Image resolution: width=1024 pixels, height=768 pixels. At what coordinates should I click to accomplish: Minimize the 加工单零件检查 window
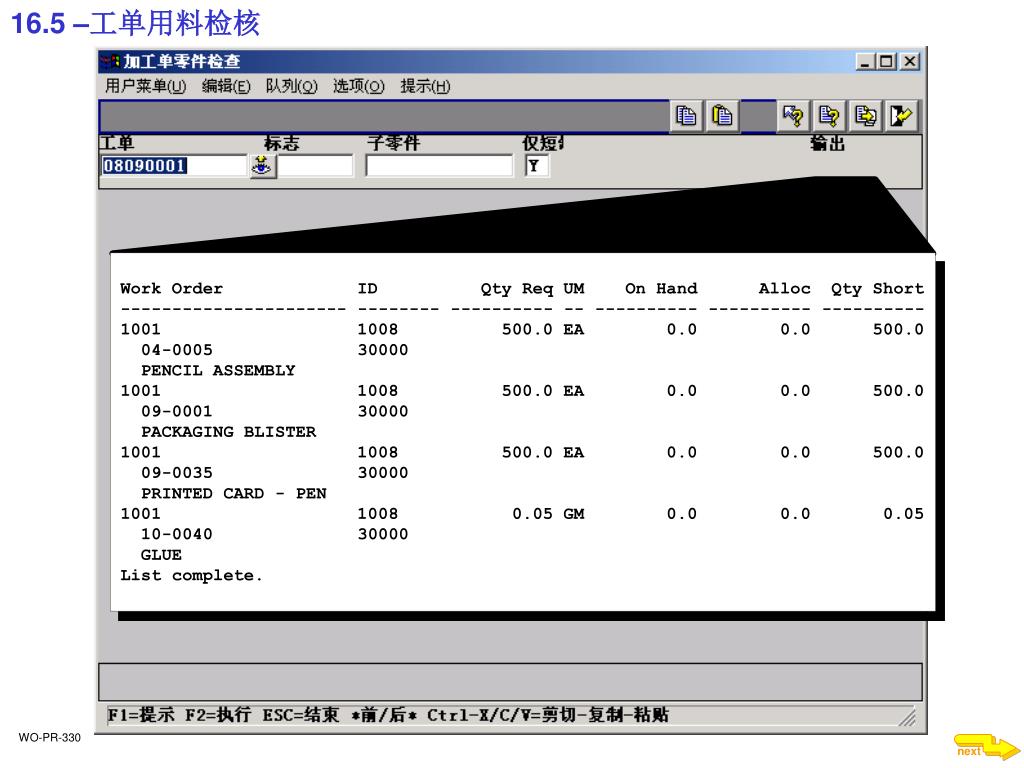[x=865, y=61]
